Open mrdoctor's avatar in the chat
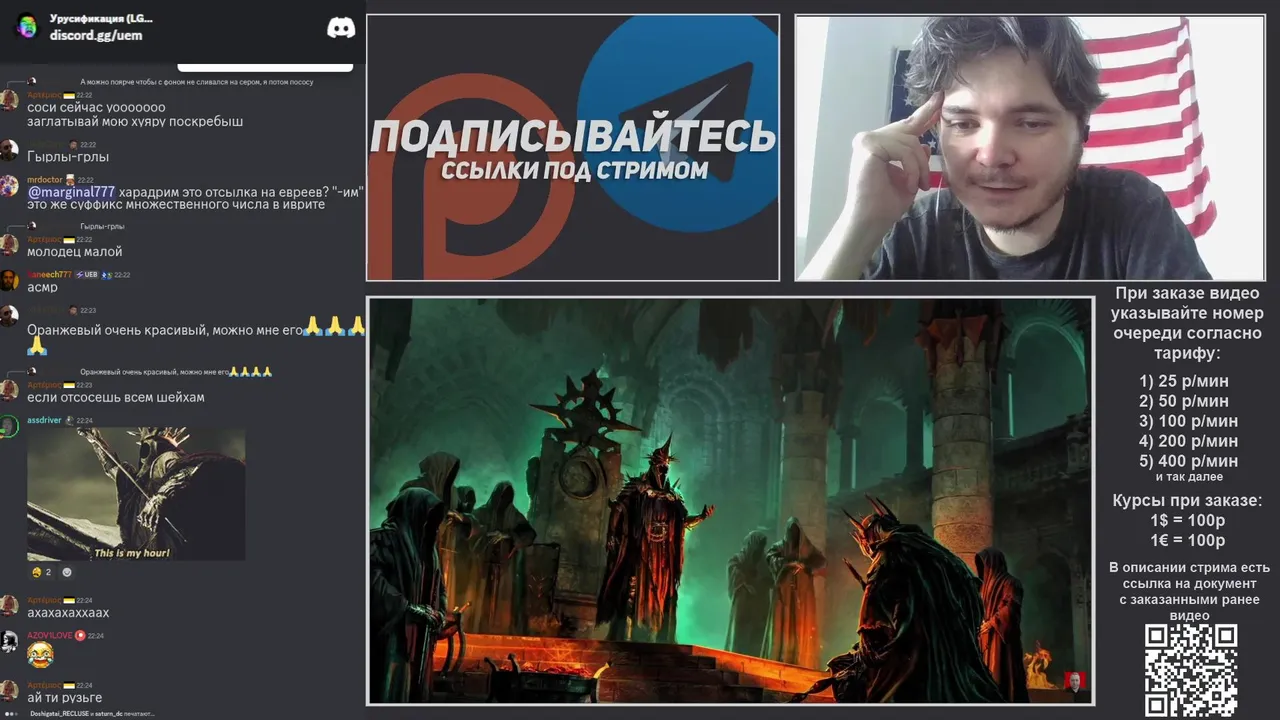Viewport: 1280px width, 720px height. pyautogui.click(x=9, y=187)
